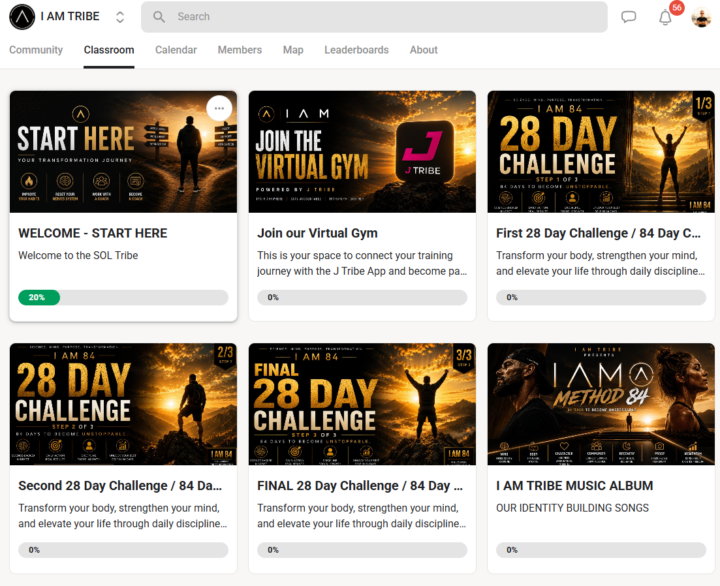Viewport: 720px width, 586px height.
Task: Open First 28 Day Challenge thumbnail
Action: 601,152
